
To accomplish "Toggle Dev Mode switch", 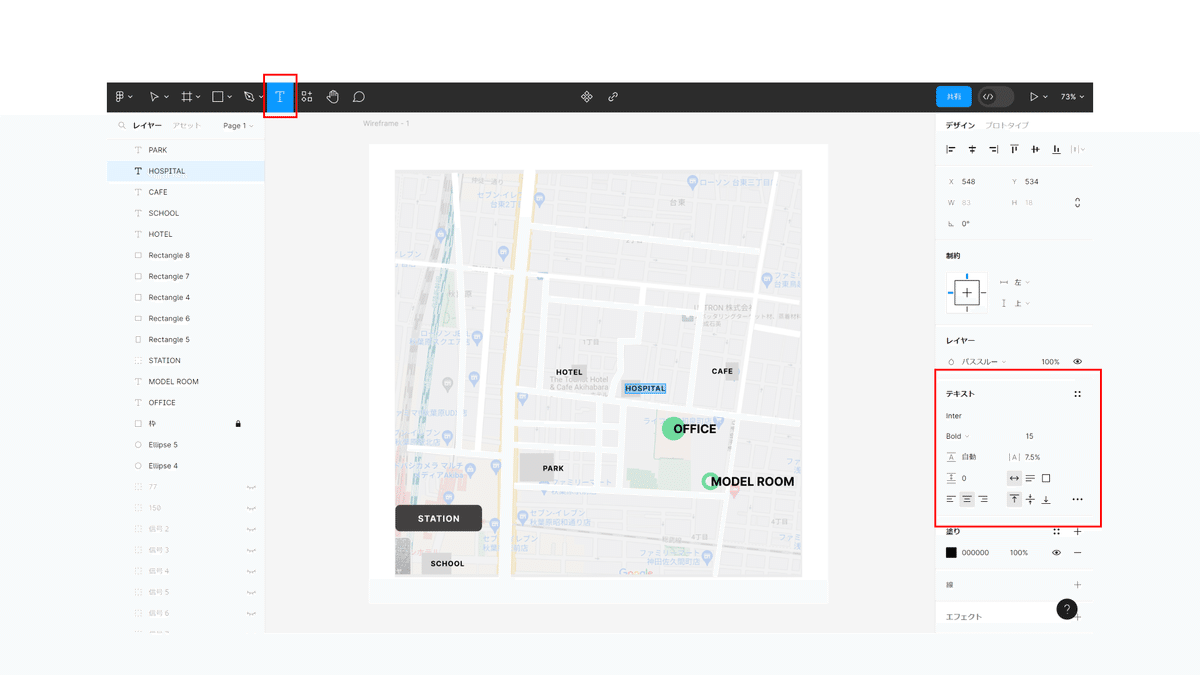I will (996, 97).
